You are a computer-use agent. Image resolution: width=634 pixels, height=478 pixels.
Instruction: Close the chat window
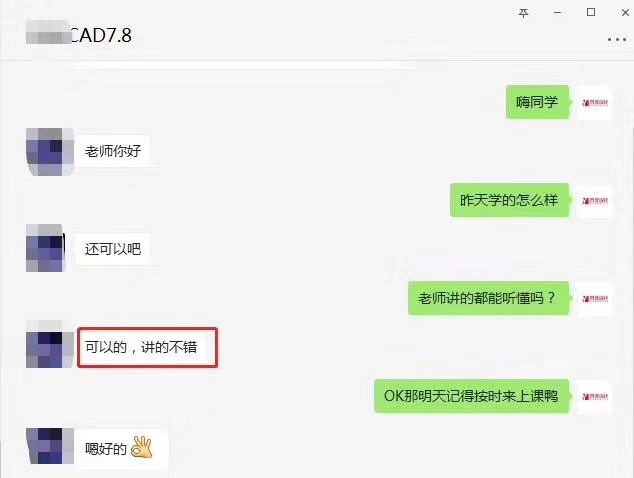625,13
